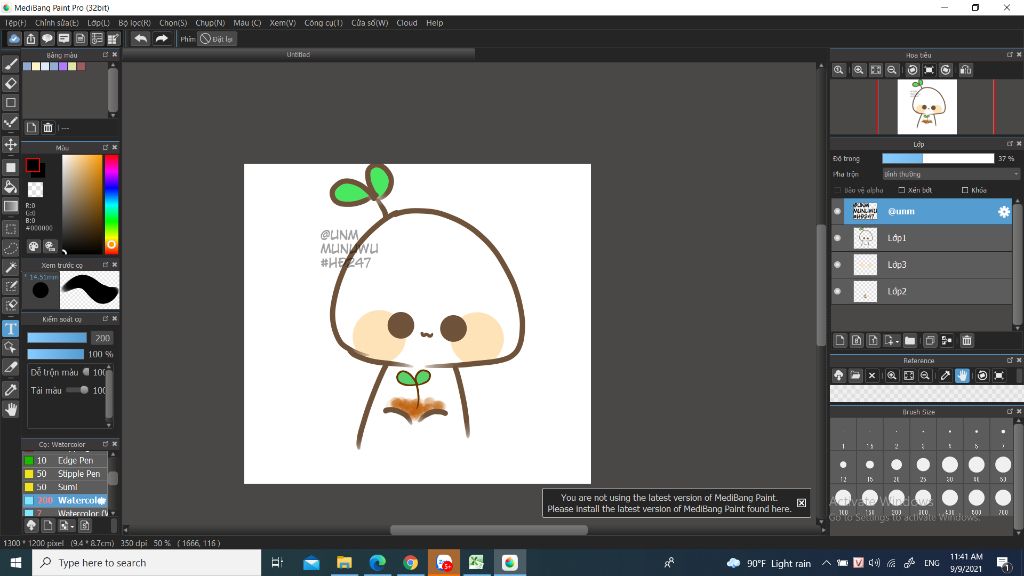This screenshot has width=1024, height=576.
Task: Show system tray hidden icons
Action: (826, 563)
